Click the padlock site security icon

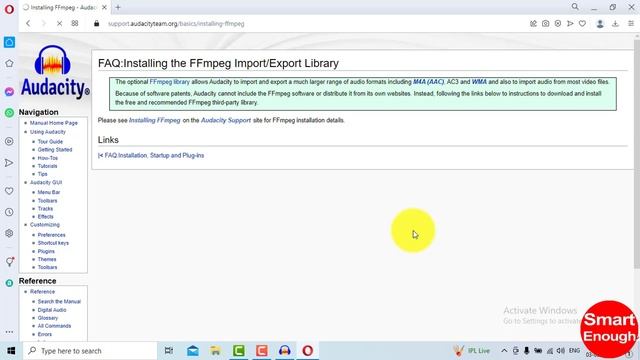[96, 24]
